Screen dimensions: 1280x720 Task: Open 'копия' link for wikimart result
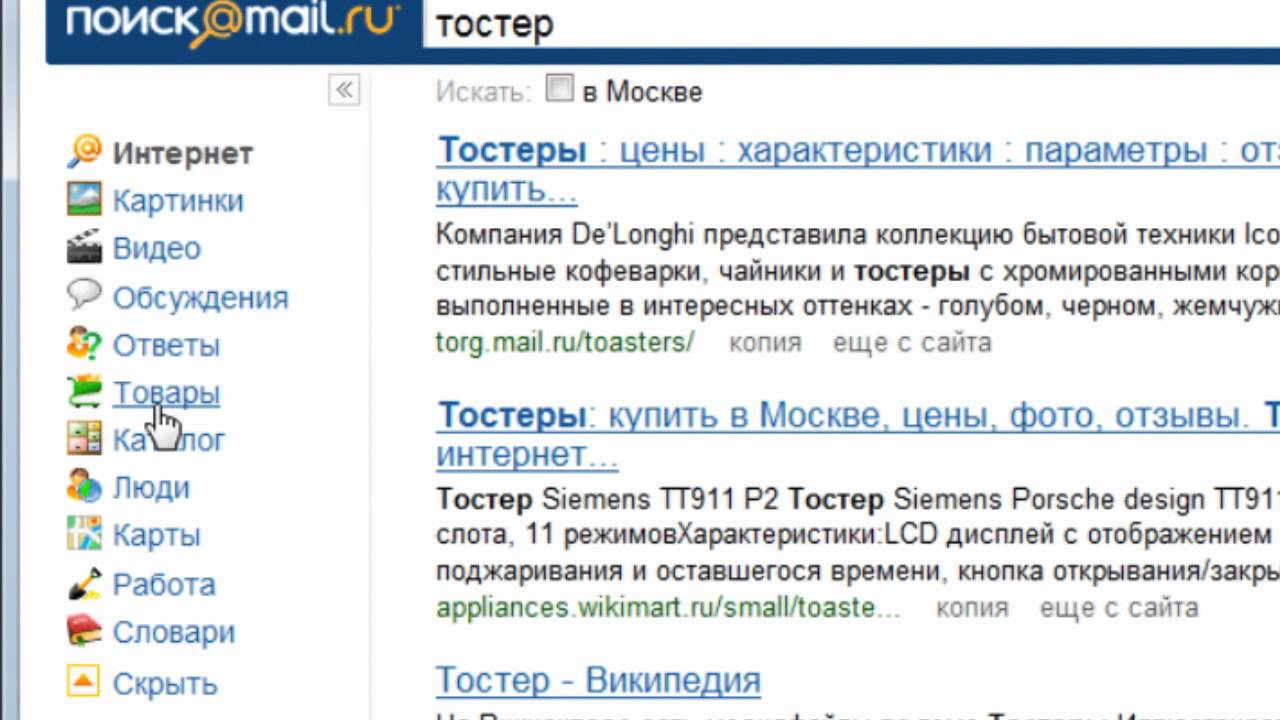pyautogui.click(x=972, y=608)
